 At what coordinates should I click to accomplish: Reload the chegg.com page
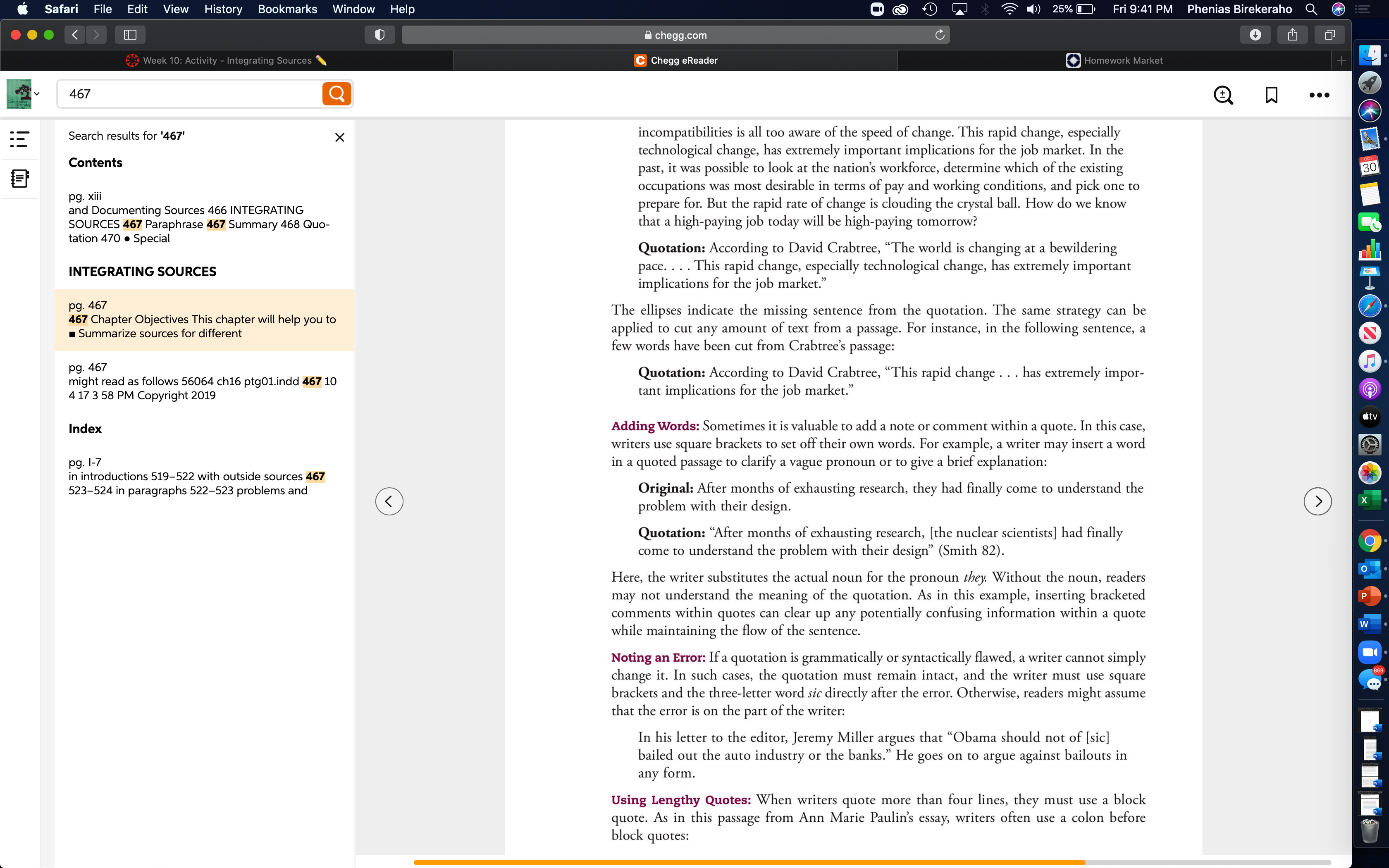(x=940, y=35)
